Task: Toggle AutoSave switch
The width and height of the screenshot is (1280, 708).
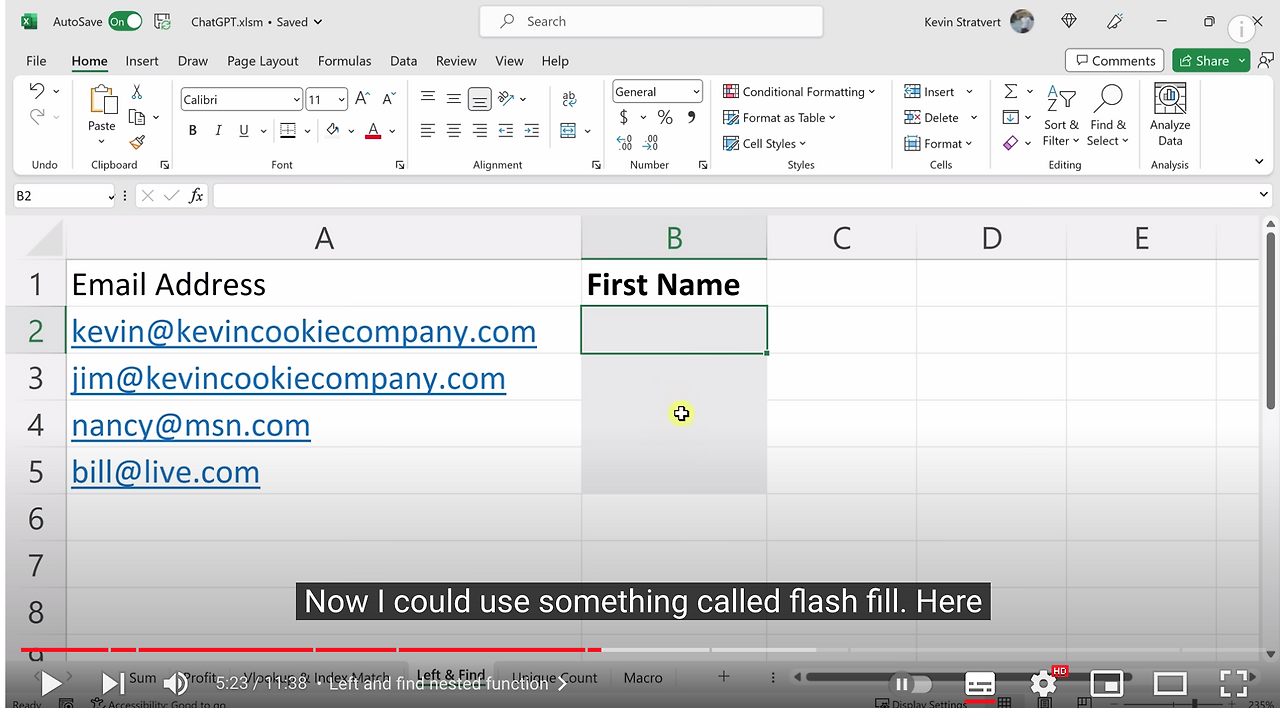Action: [x=125, y=21]
